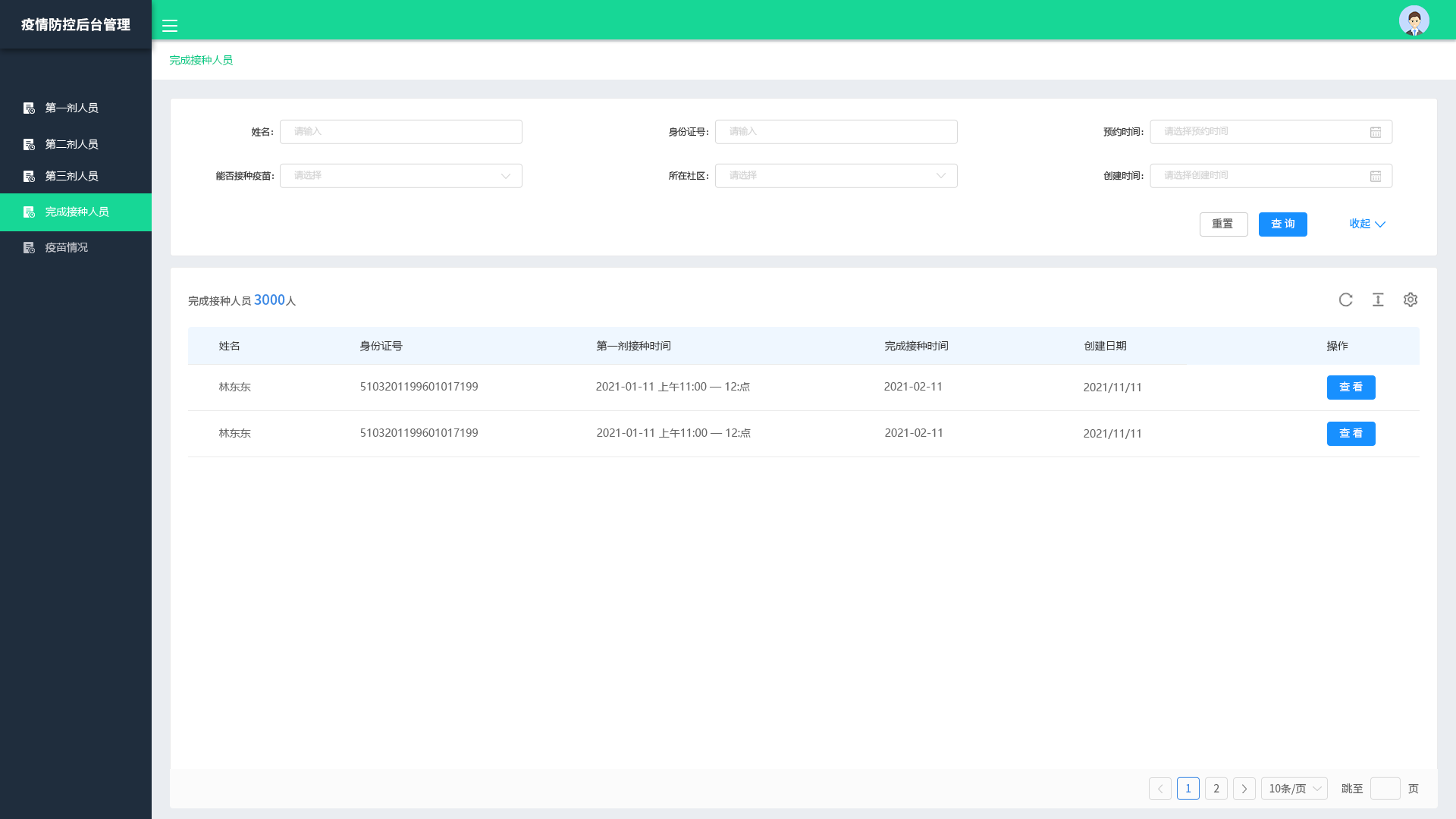Toggle the hamburger sidebar menu icon
1456x819 pixels.
click(170, 26)
